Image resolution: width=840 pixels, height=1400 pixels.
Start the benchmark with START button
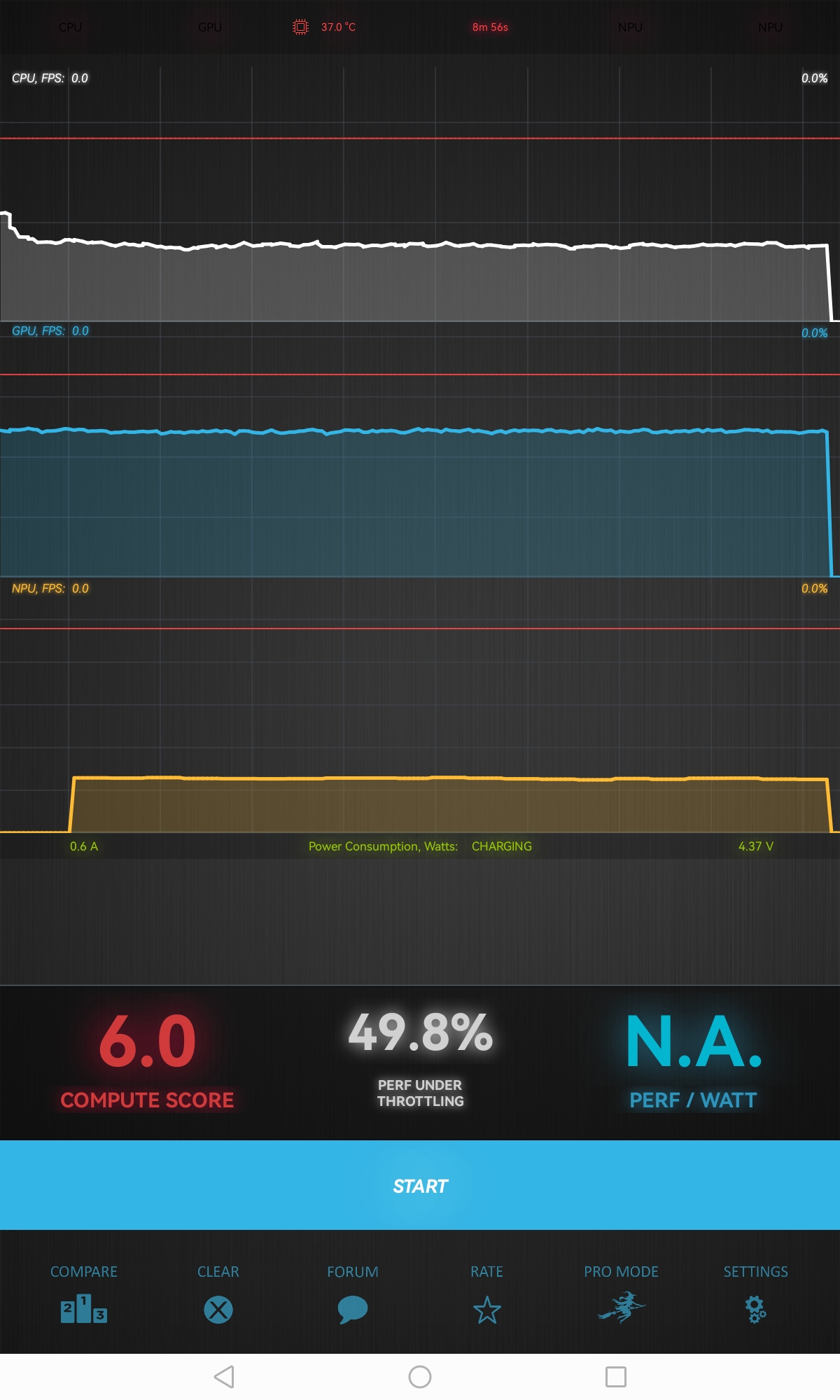pyautogui.click(x=420, y=1185)
